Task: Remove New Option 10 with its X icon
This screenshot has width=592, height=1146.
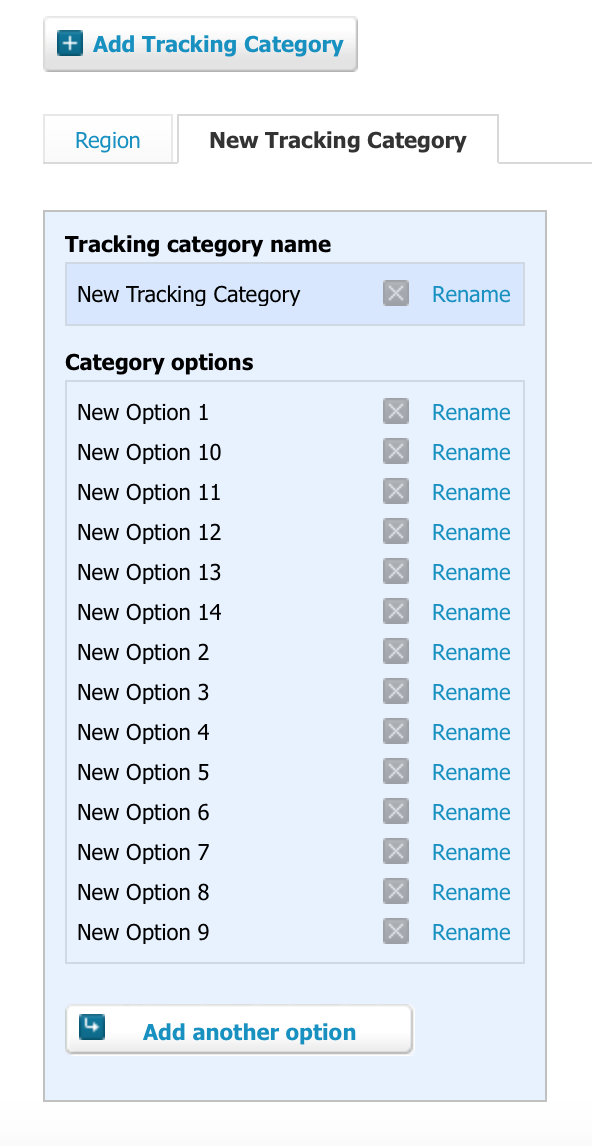Action: 395,452
